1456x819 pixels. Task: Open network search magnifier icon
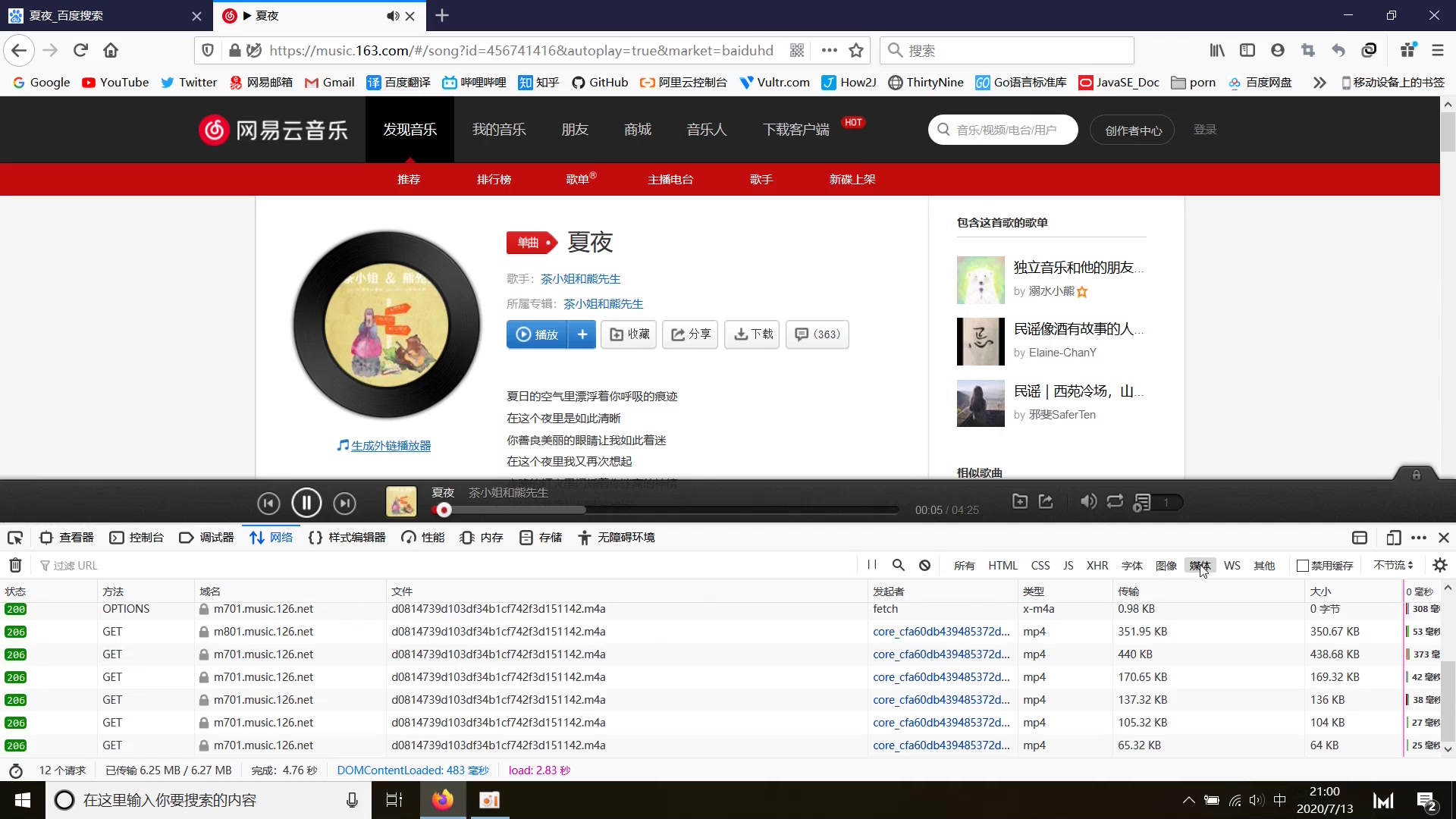pyautogui.click(x=899, y=565)
